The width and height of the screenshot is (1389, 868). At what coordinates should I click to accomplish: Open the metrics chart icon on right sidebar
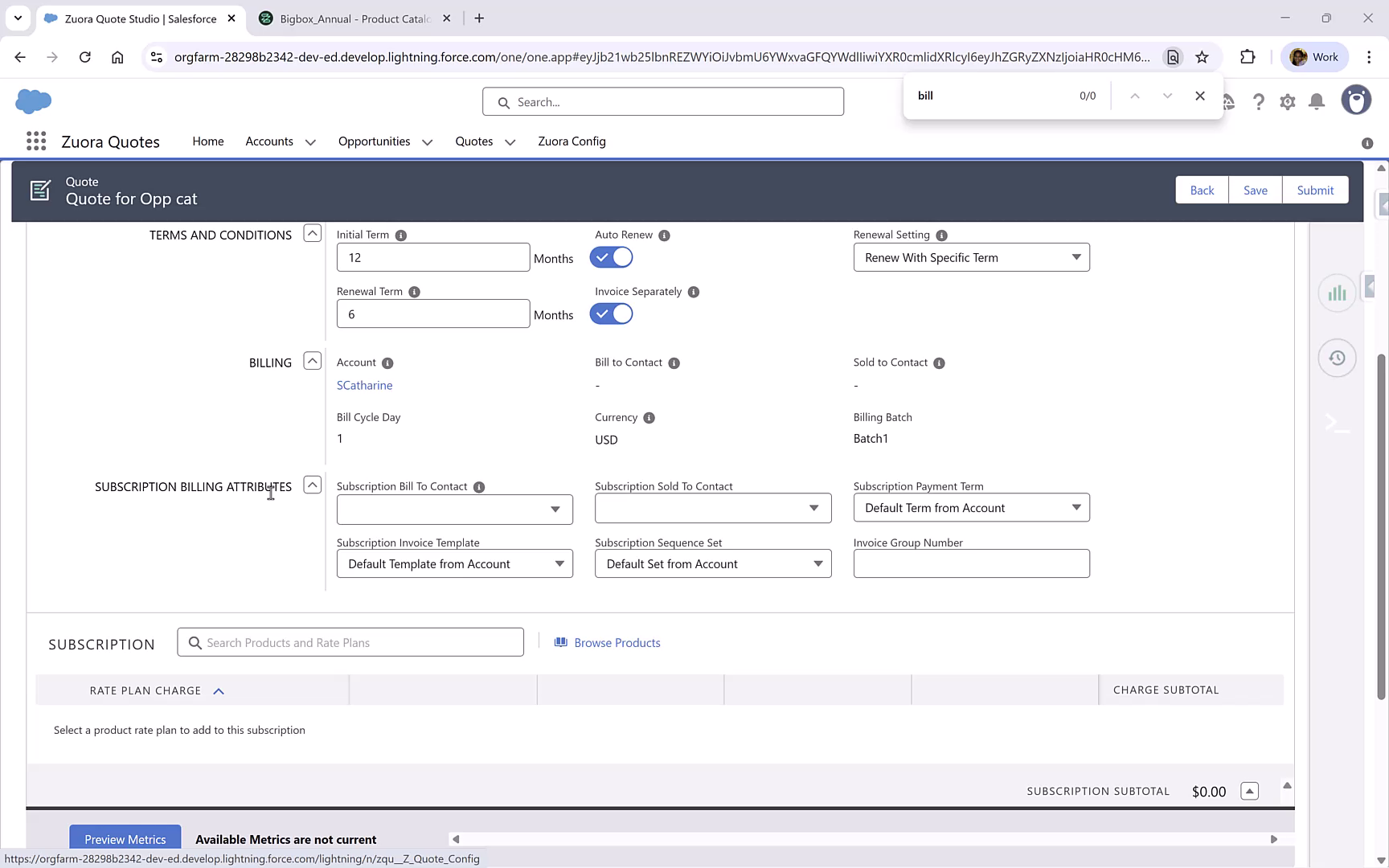click(1337, 293)
